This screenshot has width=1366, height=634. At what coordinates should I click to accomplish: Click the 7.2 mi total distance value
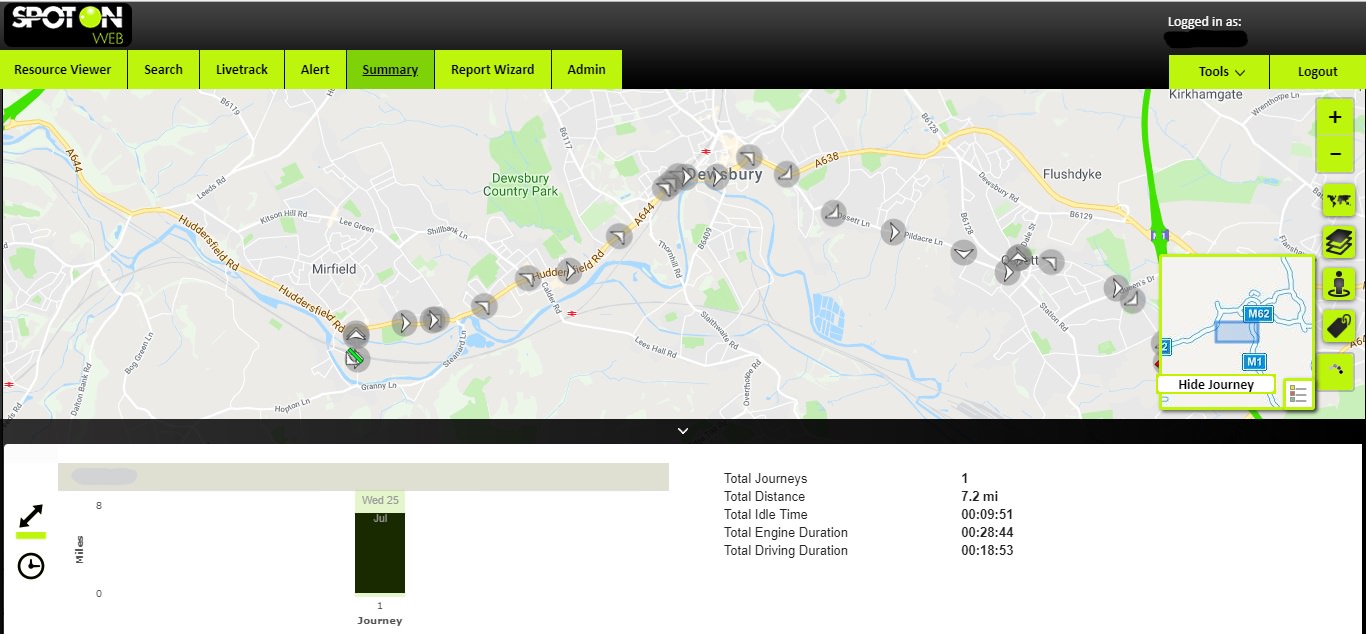[x=980, y=497]
